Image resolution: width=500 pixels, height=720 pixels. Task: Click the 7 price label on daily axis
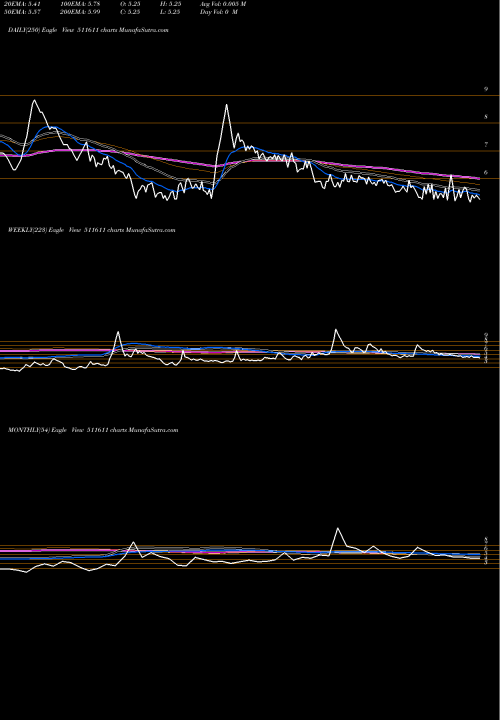point(486,145)
